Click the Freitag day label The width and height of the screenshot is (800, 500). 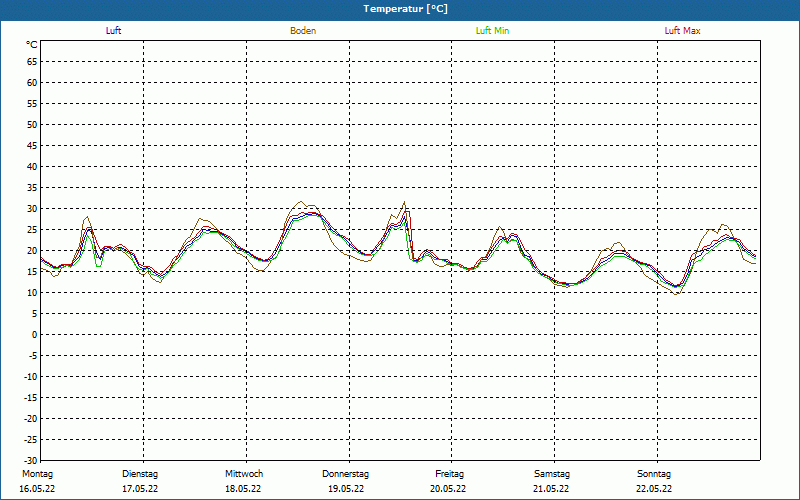pos(449,474)
